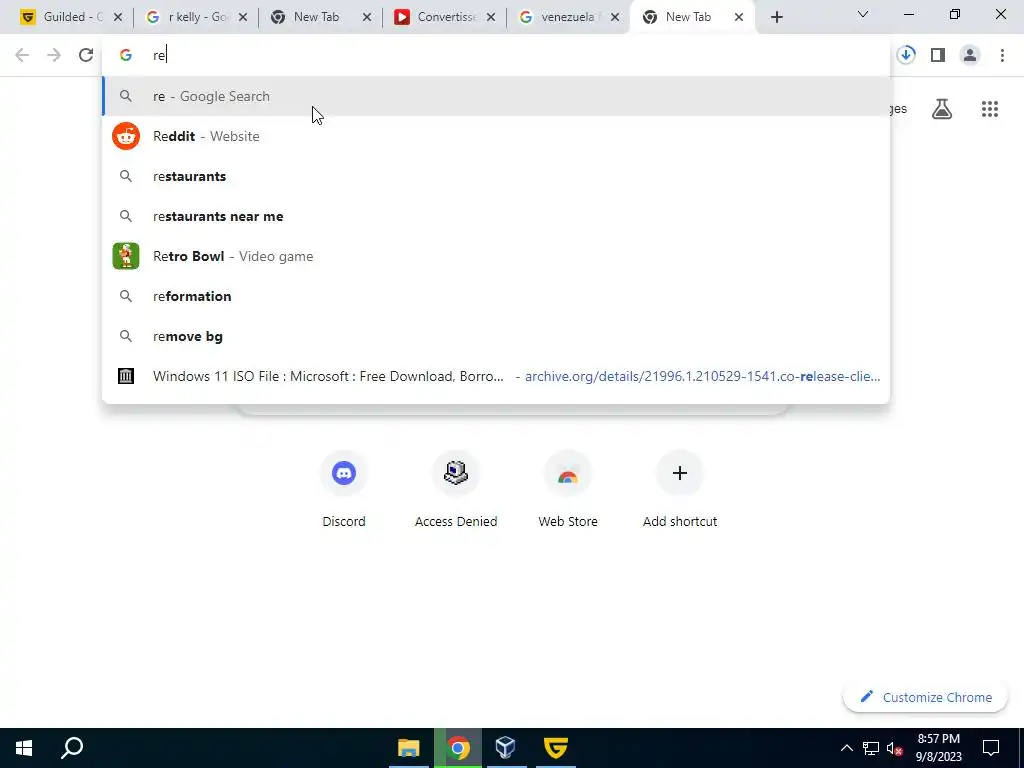Open File Explorer from taskbar
The width and height of the screenshot is (1024, 768).
(409, 748)
